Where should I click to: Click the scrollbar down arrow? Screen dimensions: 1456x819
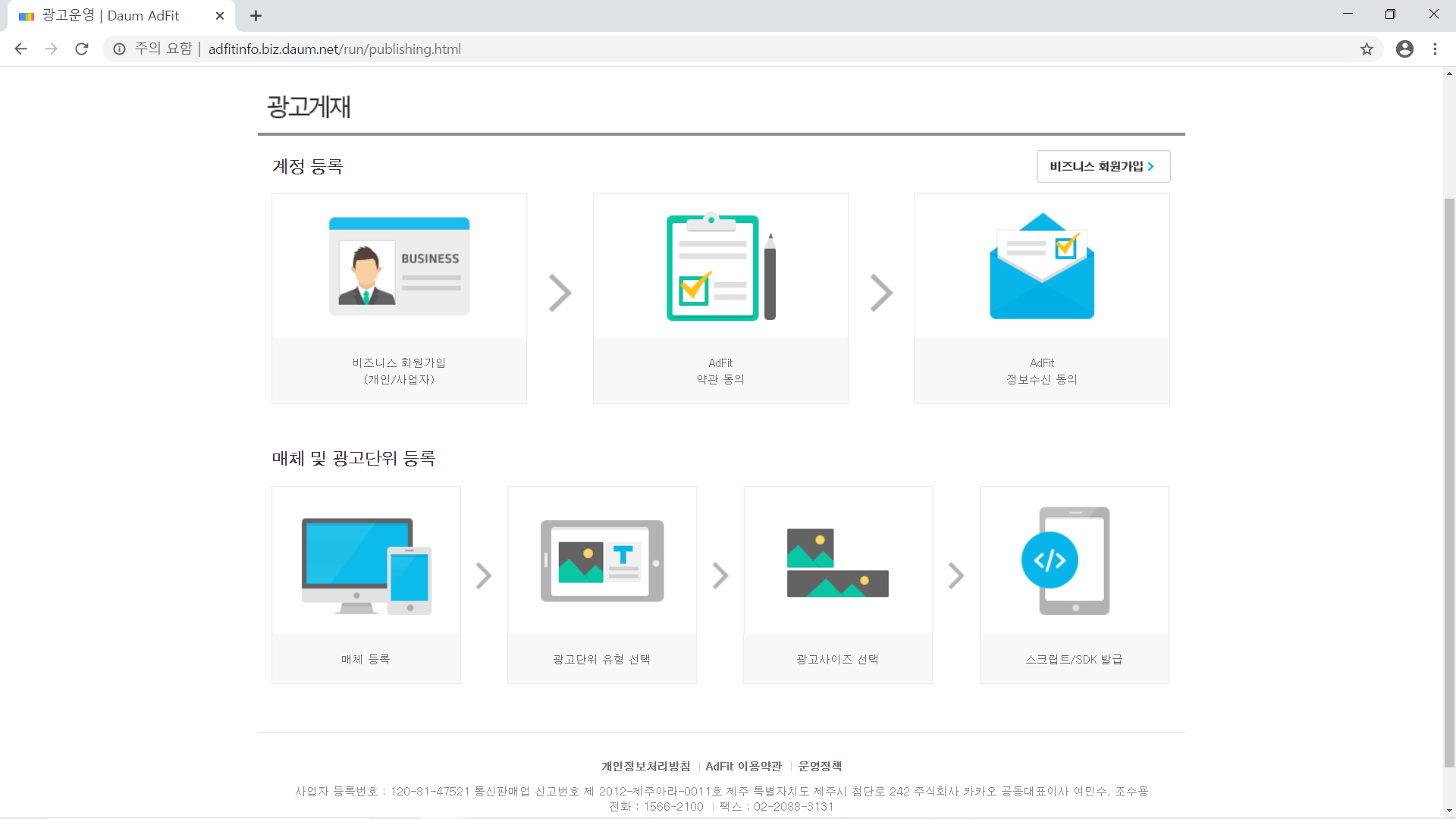tap(1449, 811)
